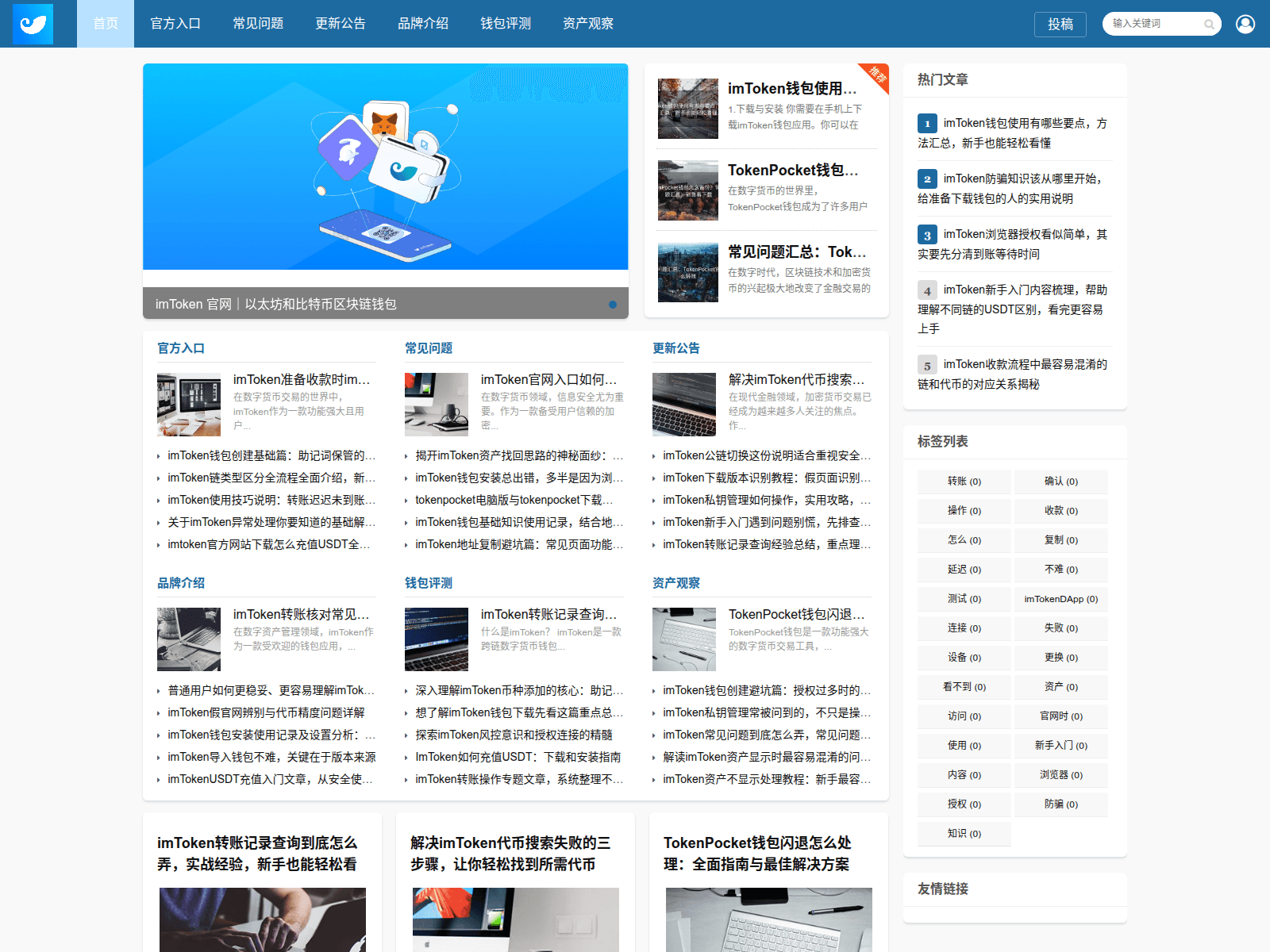1270x952 pixels.
Task: Open 官方入口 nav item
Action: coord(175,24)
